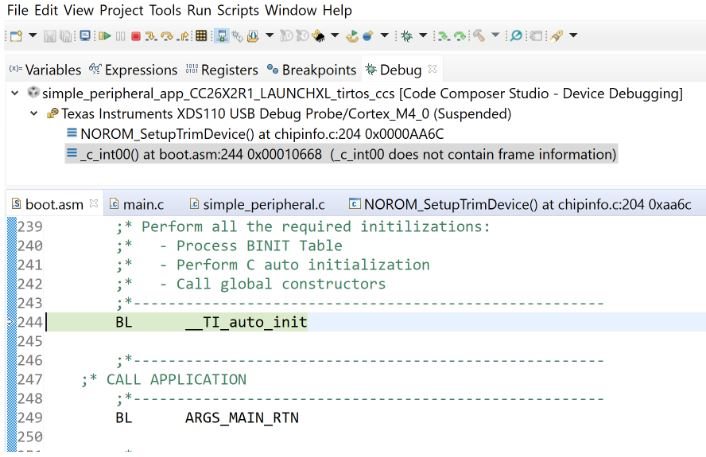Select the _c_int00() at boot.asm:244 frame
The height and width of the screenshot is (457, 706).
[341, 154]
